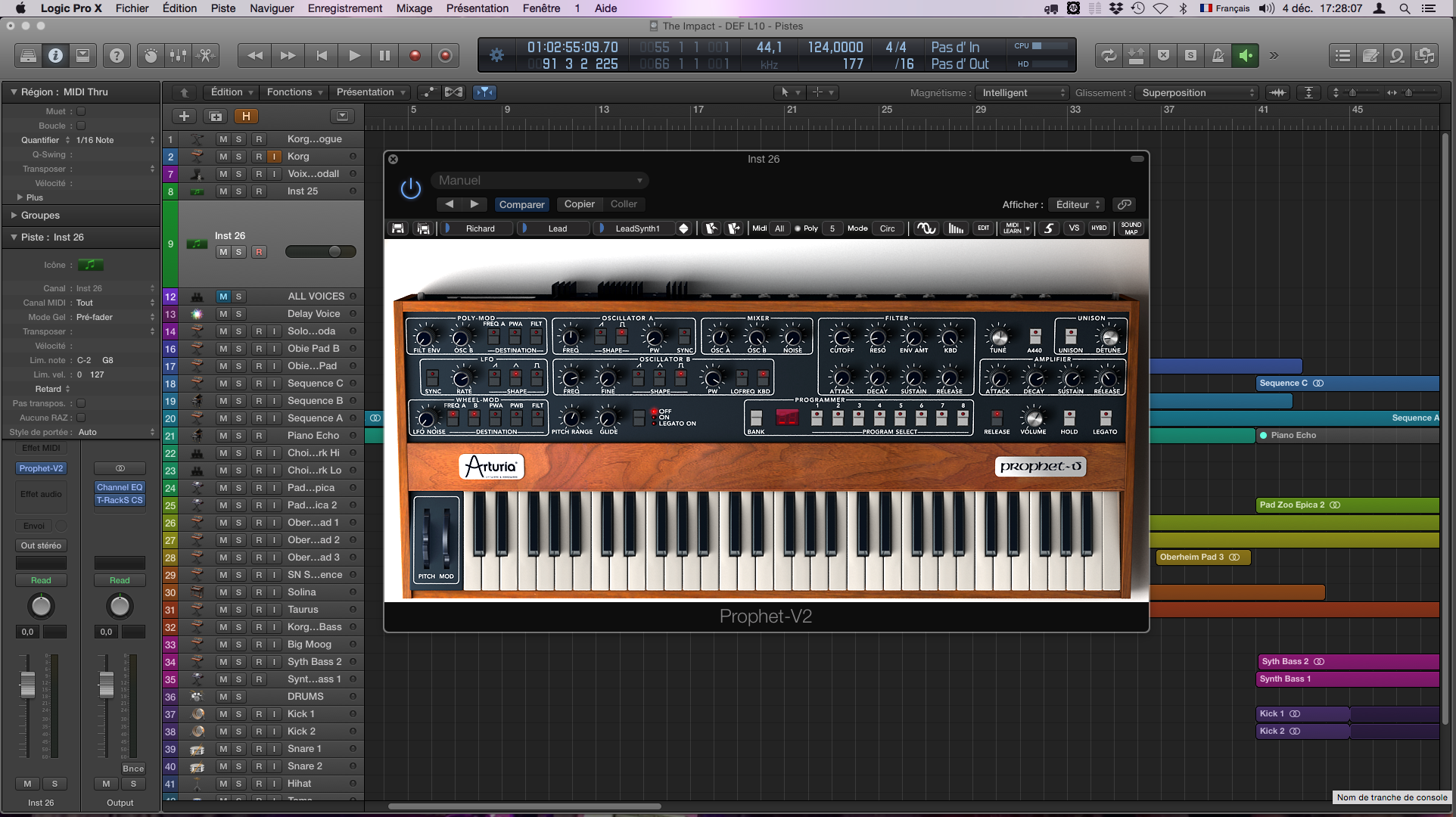Image resolution: width=1456 pixels, height=817 pixels.
Task: Mute the ALL VOICES track
Action: pyautogui.click(x=223, y=297)
